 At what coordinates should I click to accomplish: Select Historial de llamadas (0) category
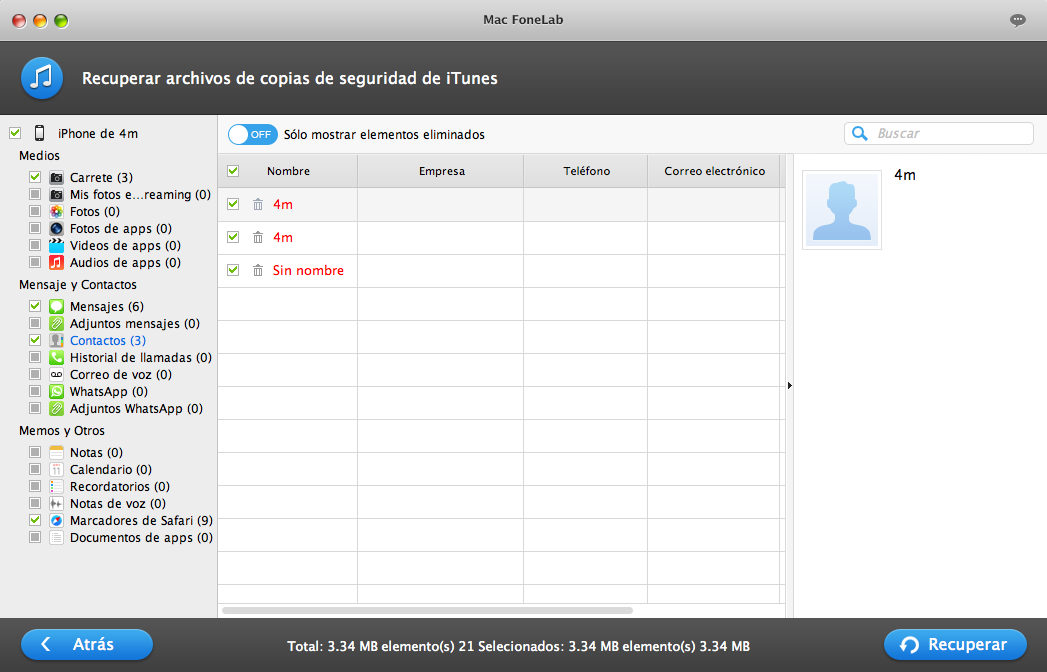coord(141,357)
